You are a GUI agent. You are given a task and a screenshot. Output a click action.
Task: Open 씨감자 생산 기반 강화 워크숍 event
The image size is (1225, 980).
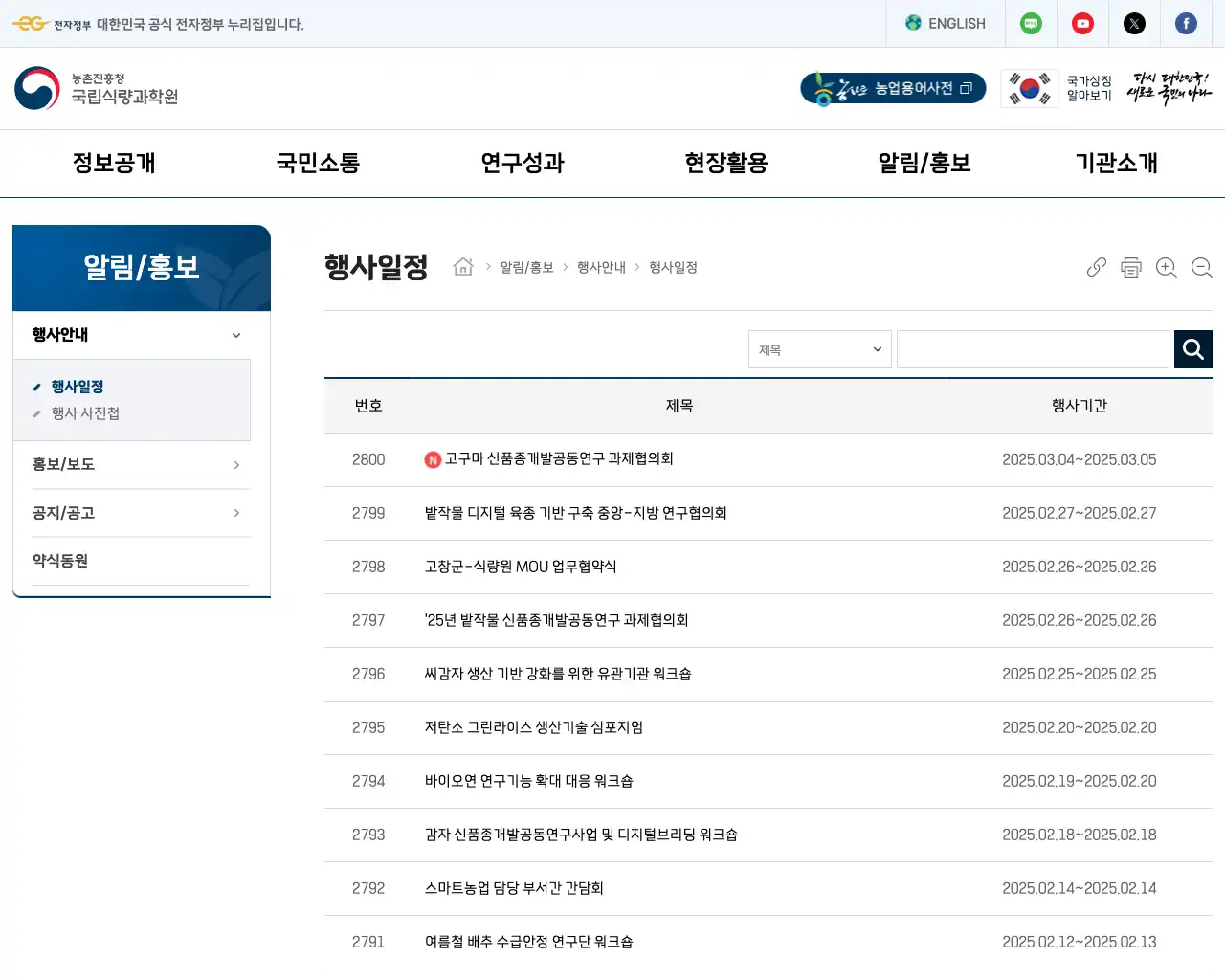(558, 674)
